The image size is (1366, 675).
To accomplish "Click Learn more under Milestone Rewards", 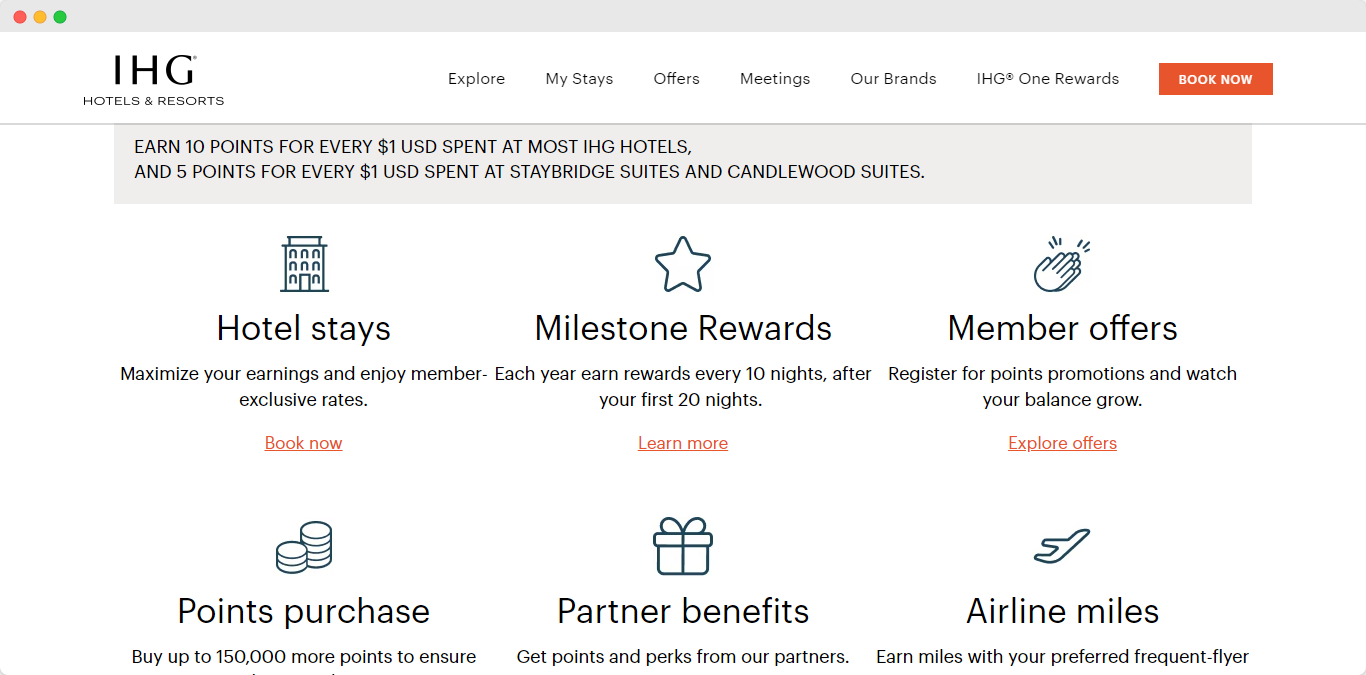I will point(683,442).
